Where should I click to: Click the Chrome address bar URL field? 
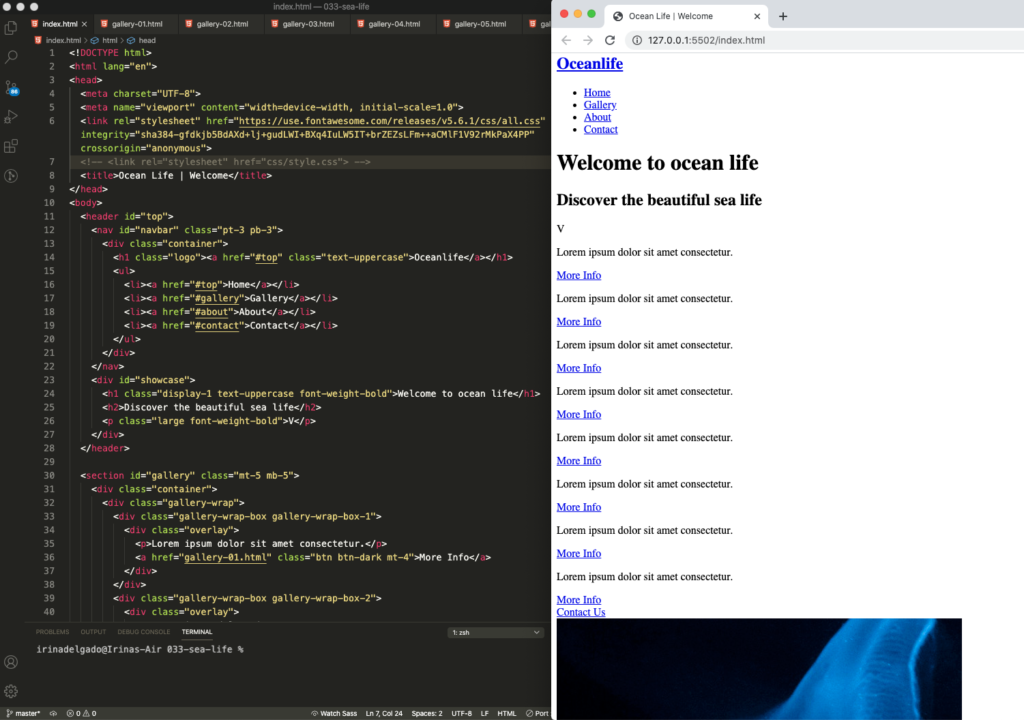(x=823, y=41)
